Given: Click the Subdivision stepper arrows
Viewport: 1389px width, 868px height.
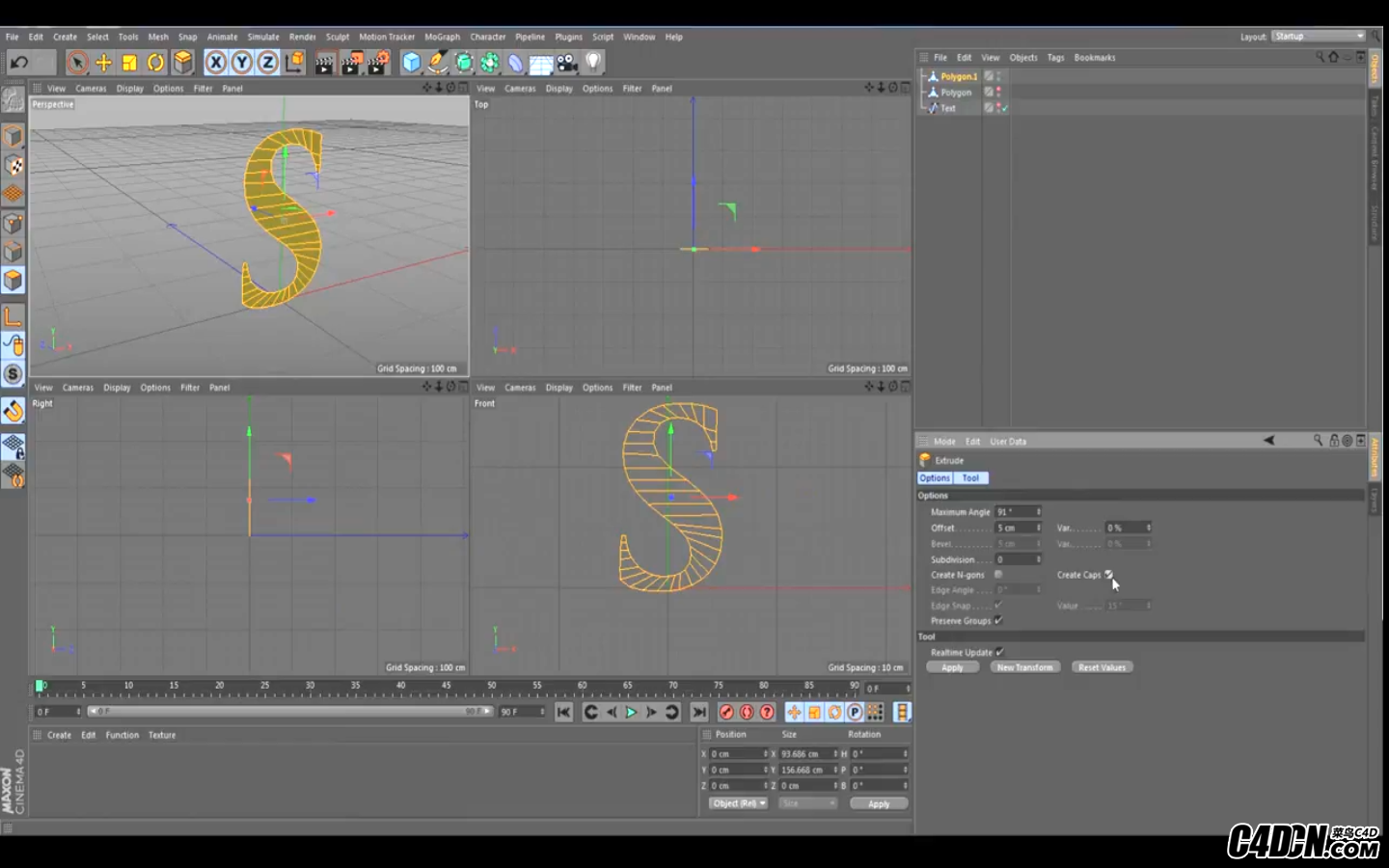Looking at the screenshot, I should tap(1039, 559).
